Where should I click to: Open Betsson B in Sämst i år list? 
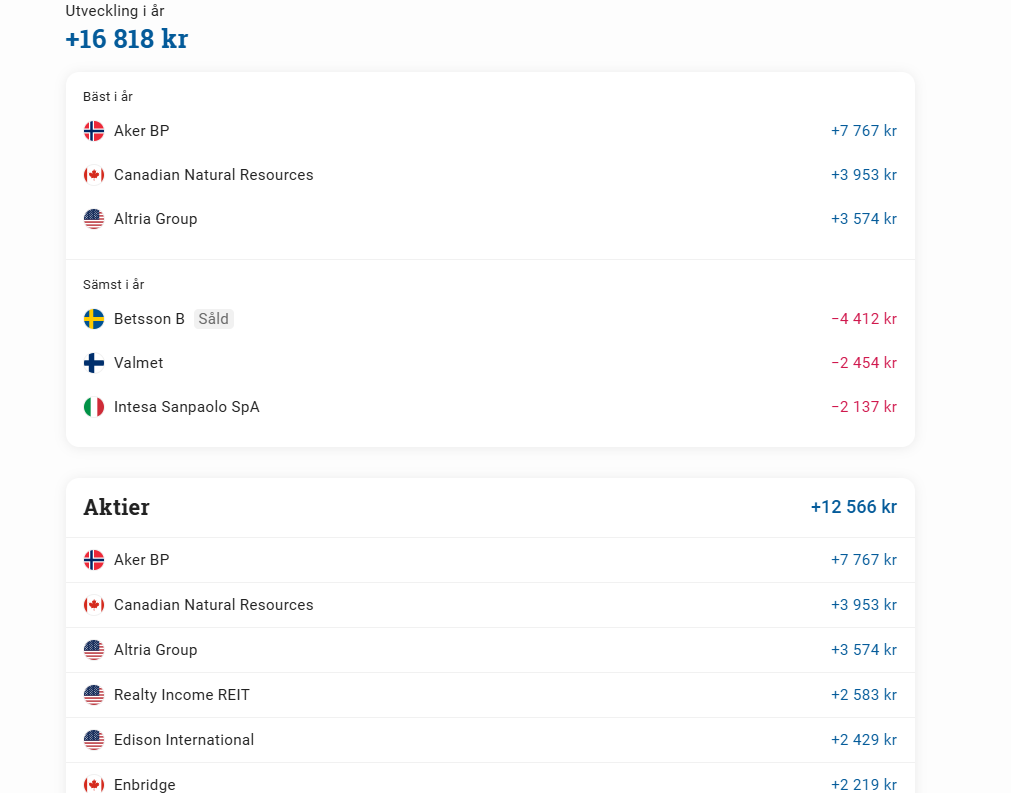pyautogui.click(x=149, y=318)
